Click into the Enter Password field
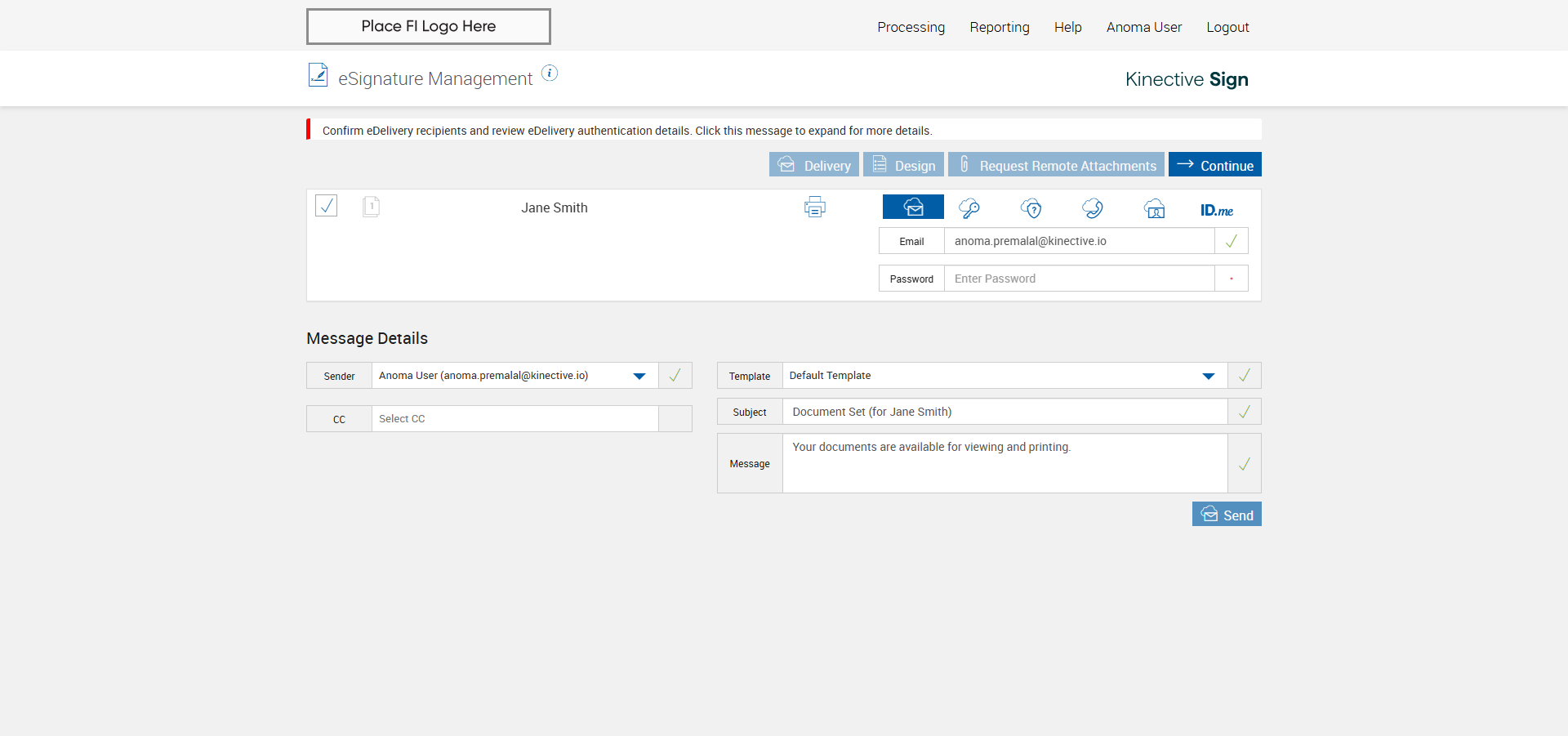Viewport: 1568px width, 736px height. pos(1078,279)
